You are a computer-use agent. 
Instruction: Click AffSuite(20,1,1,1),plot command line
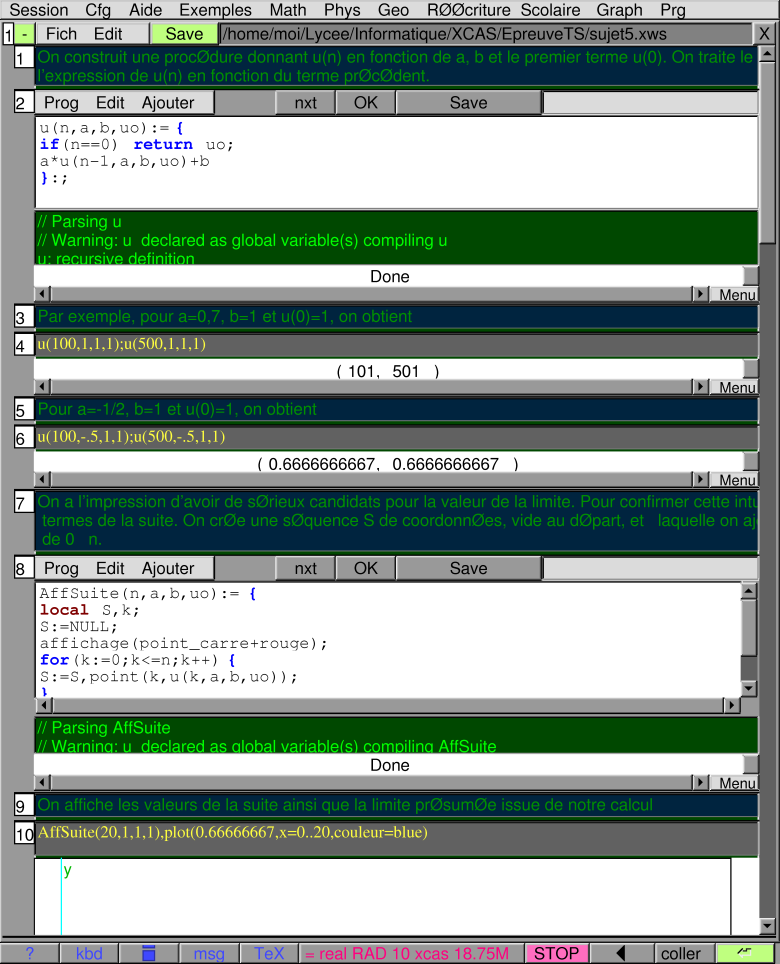[396, 838]
